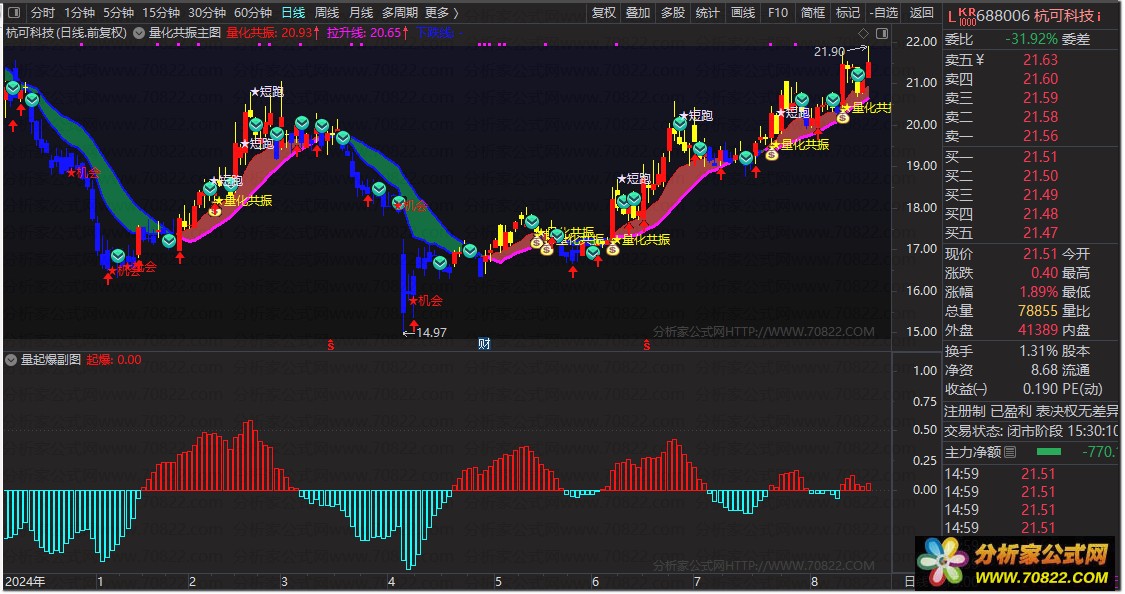1125x594 pixels.
Task: Click the 卖一 price 21.56
Action: [x=1040, y=136]
